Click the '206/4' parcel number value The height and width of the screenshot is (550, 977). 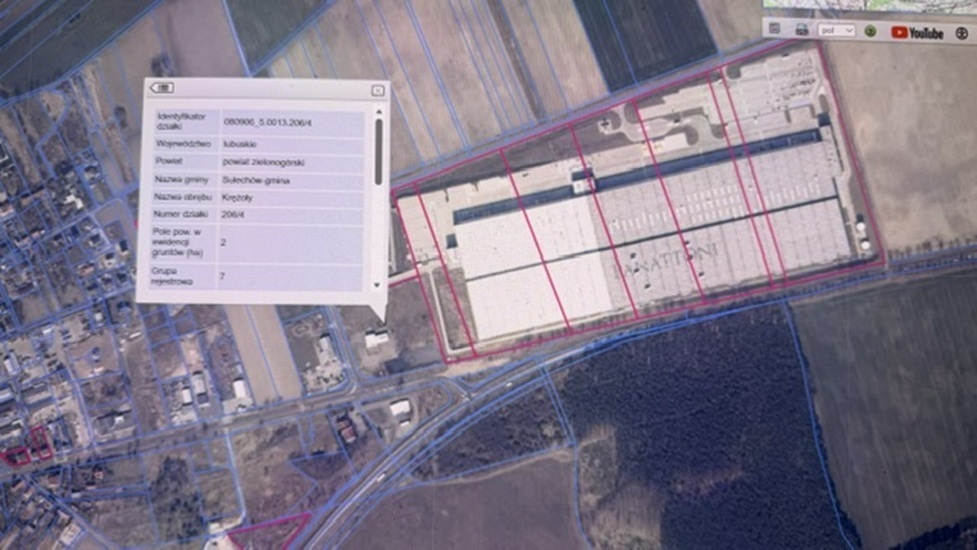232,214
